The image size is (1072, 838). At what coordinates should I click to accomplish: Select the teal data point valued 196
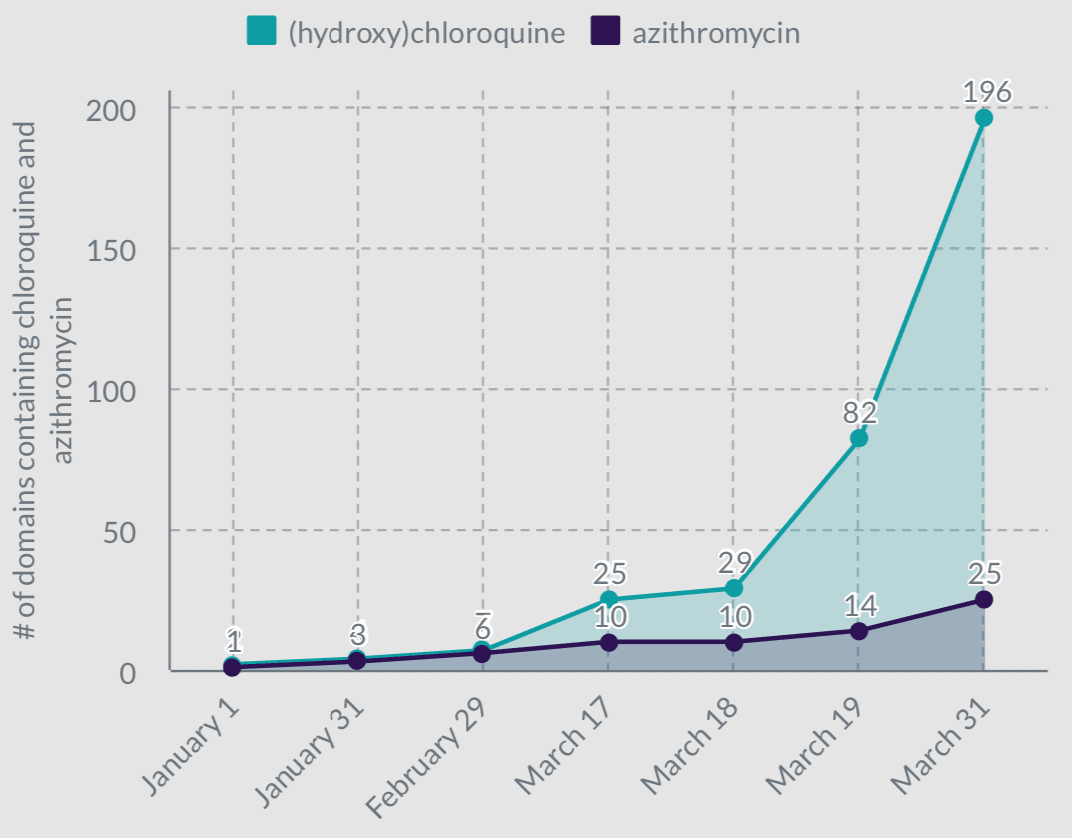(x=984, y=118)
